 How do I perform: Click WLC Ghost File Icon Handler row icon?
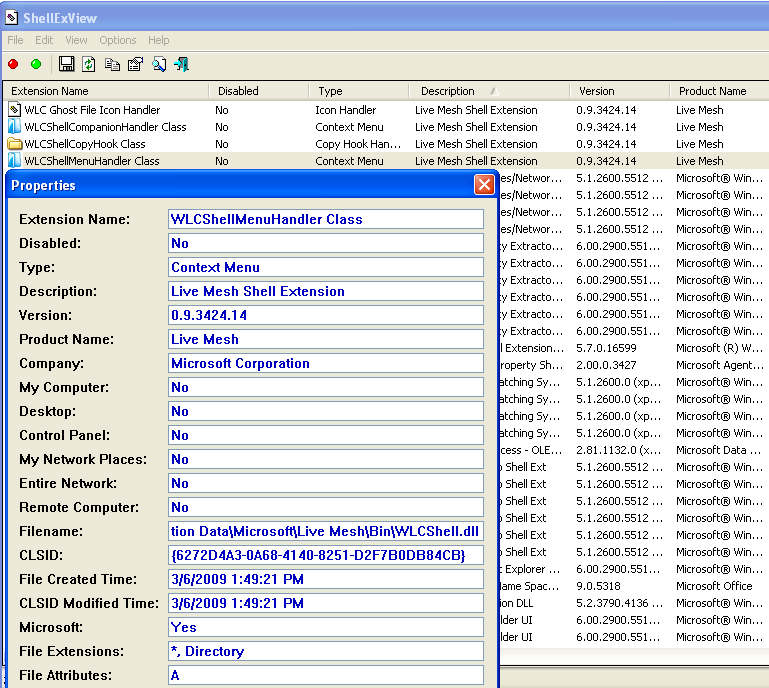point(15,110)
